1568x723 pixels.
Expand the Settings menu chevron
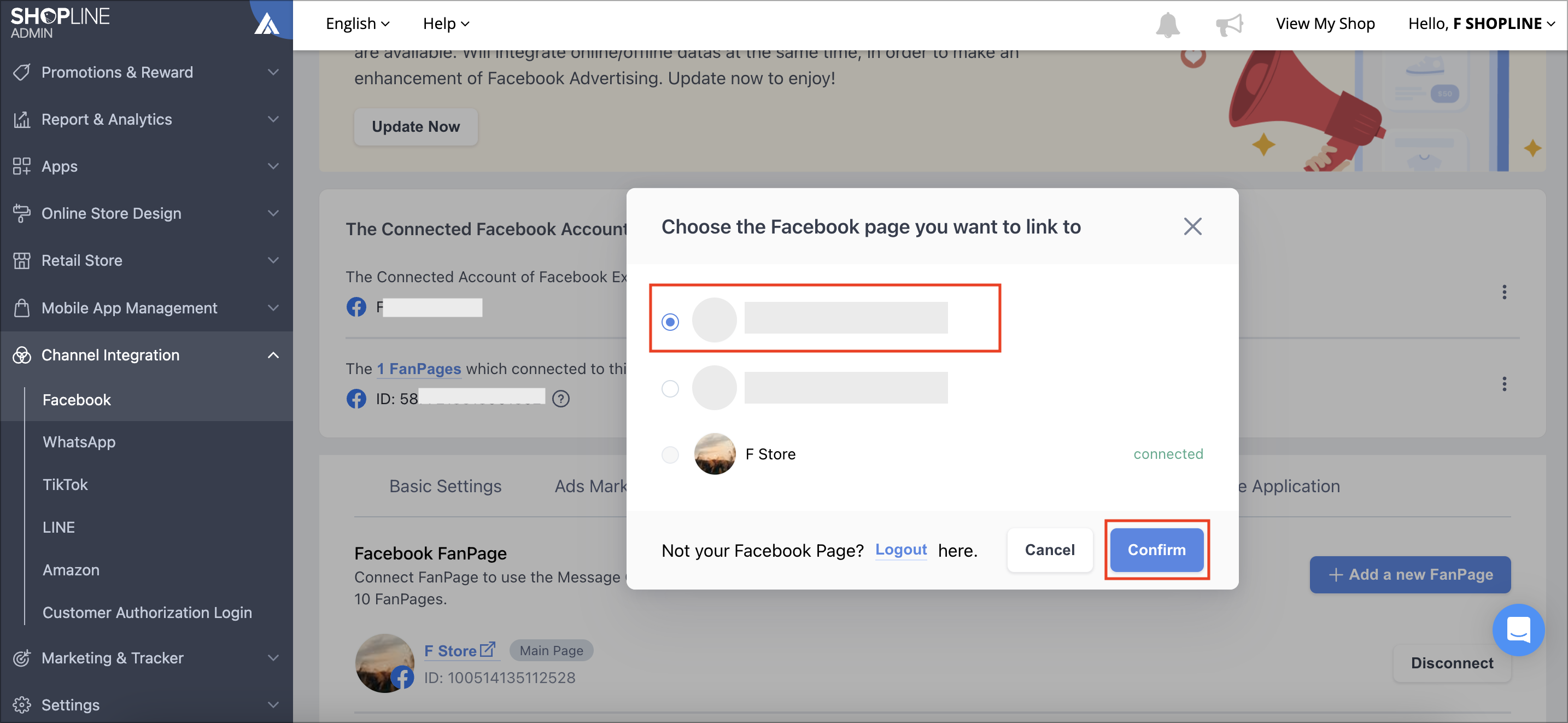click(x=273, y=705)
